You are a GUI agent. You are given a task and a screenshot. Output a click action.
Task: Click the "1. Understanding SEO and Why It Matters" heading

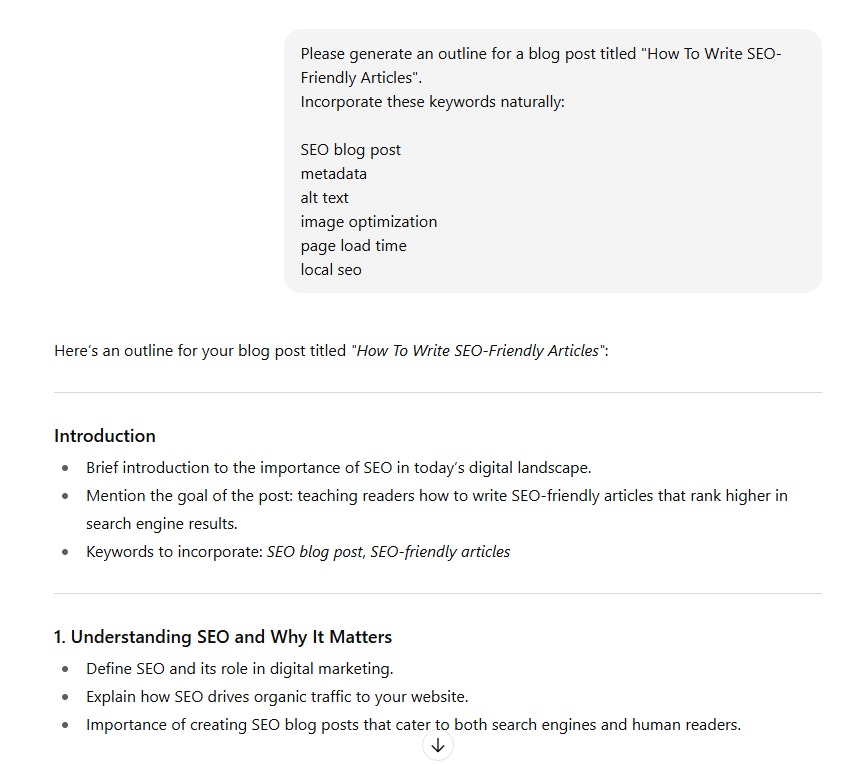pos(223,637)
